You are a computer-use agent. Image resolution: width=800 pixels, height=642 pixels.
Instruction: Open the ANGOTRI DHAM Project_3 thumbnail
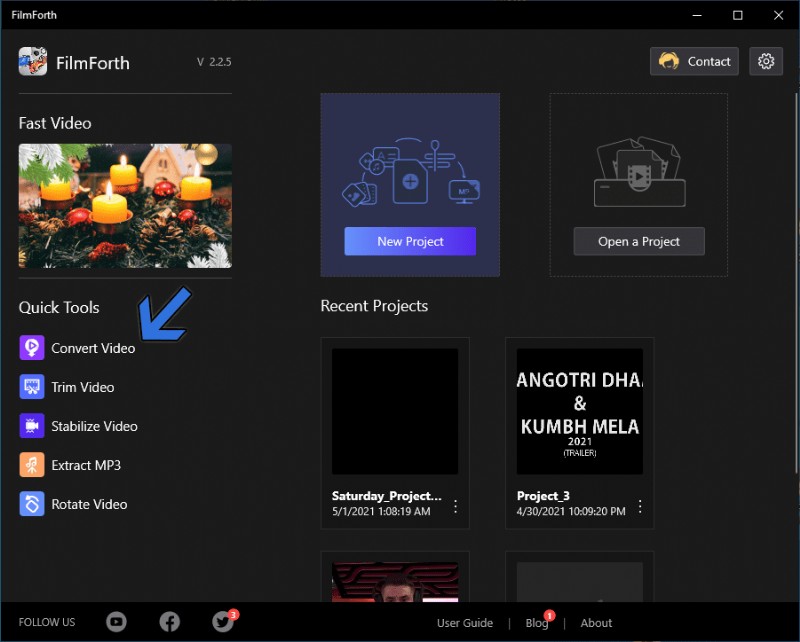tap(578, 410)
